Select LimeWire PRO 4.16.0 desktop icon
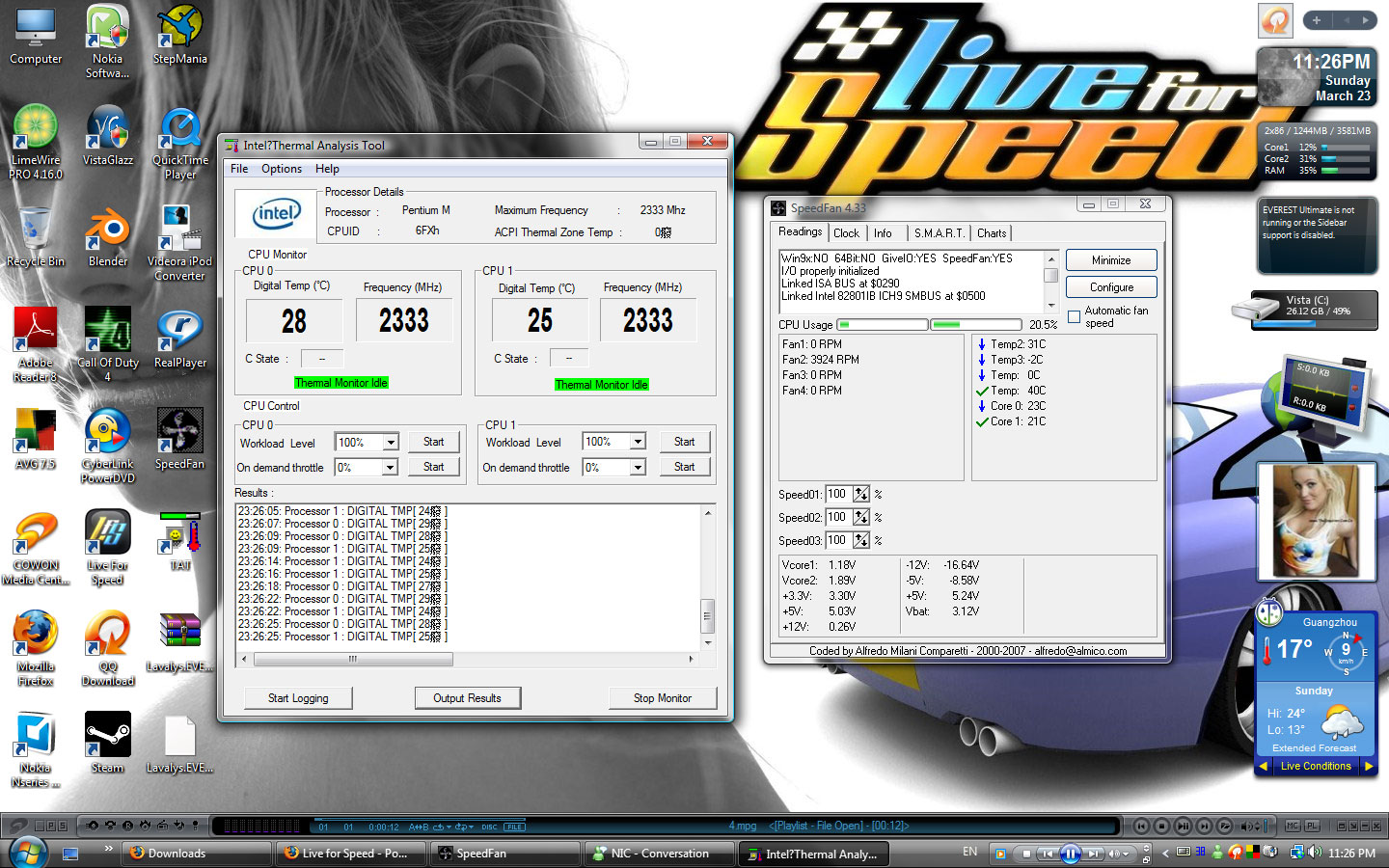The image size is (1389, 868). coord(36,142)
